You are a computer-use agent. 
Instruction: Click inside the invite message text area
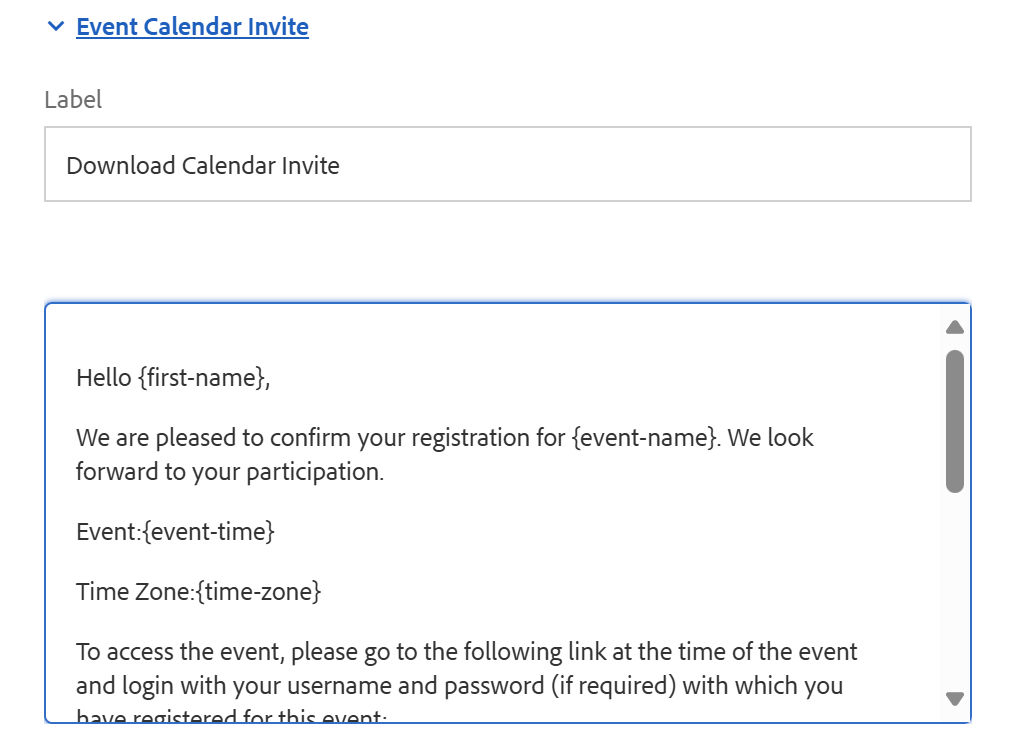(450, 500)
